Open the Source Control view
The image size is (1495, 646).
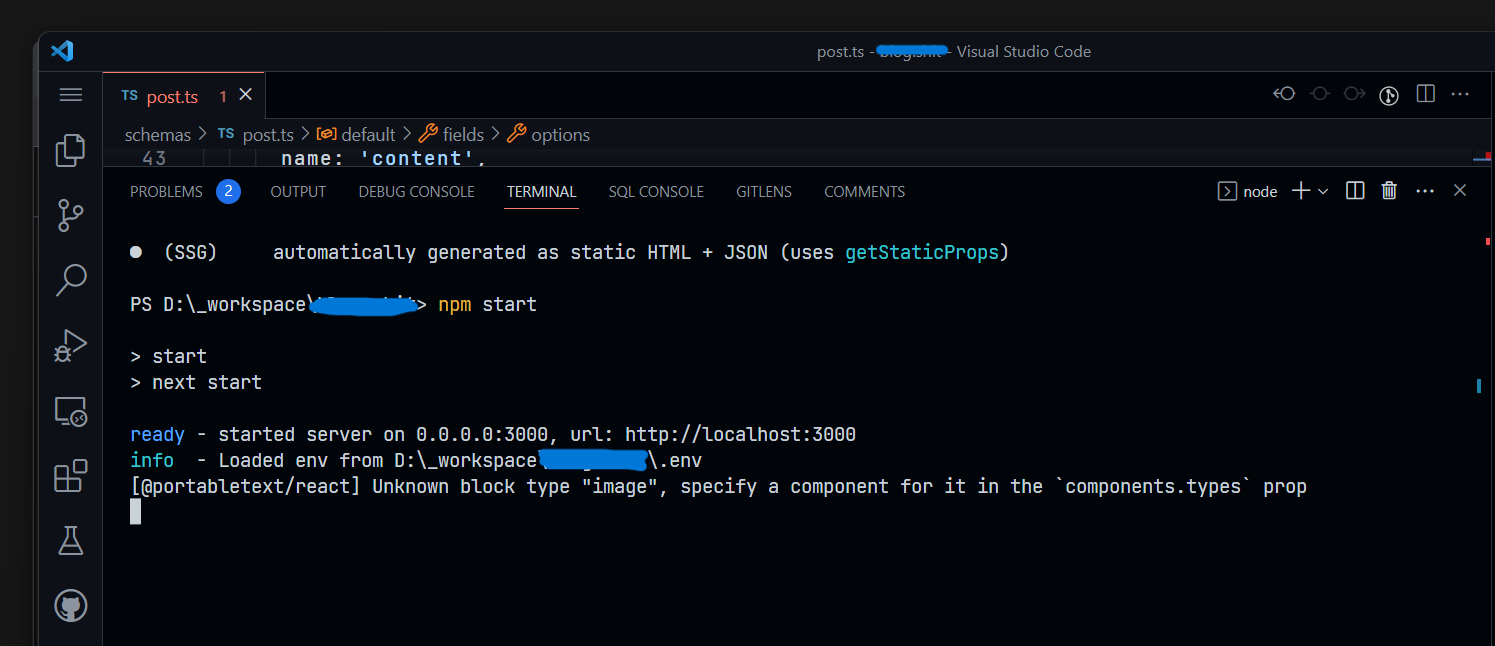(x=70, y=215)
